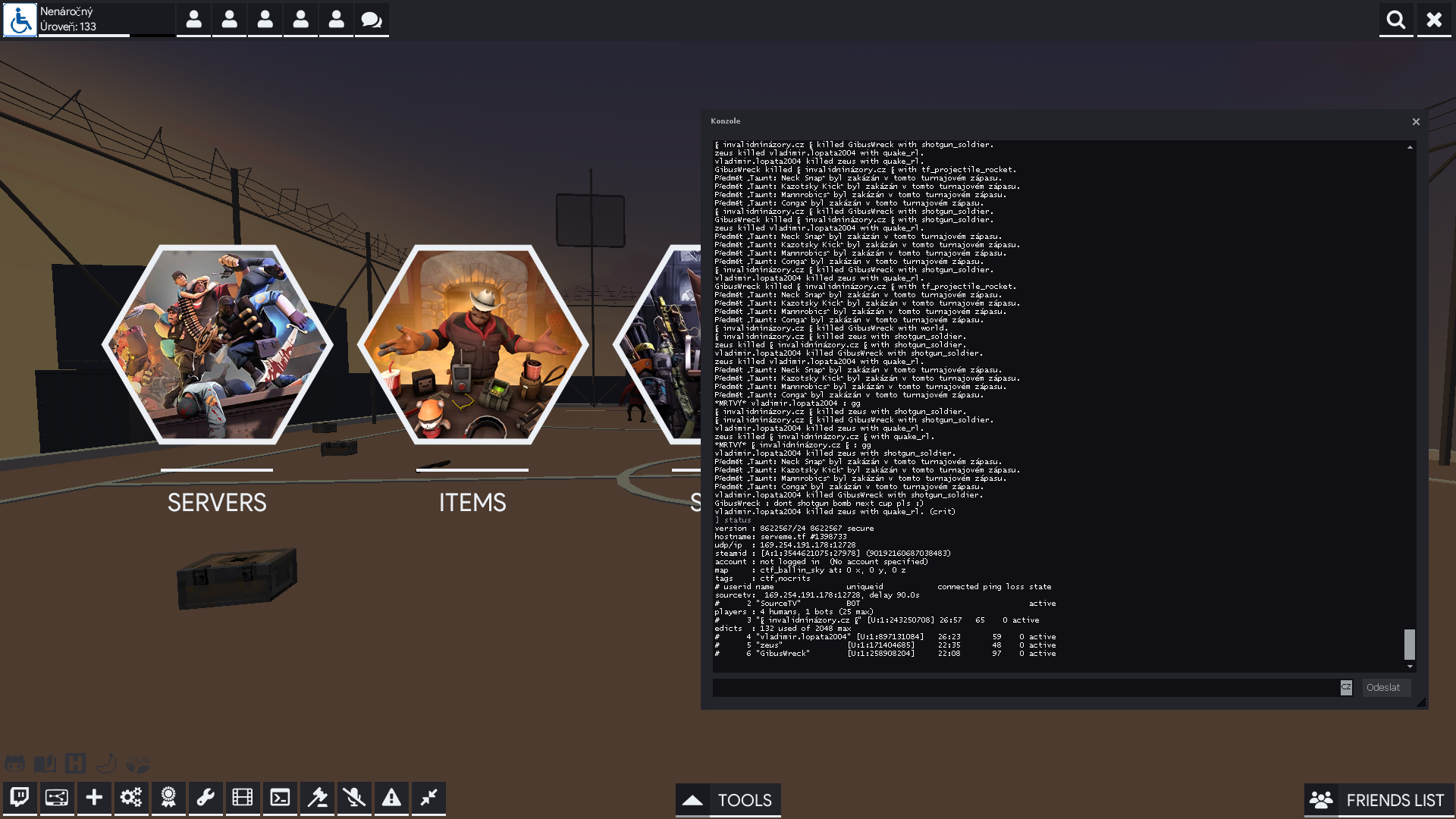Toggle the compress arrows minimal mode icon
The width and height of the screenshot is (1456, 819).
428,798
